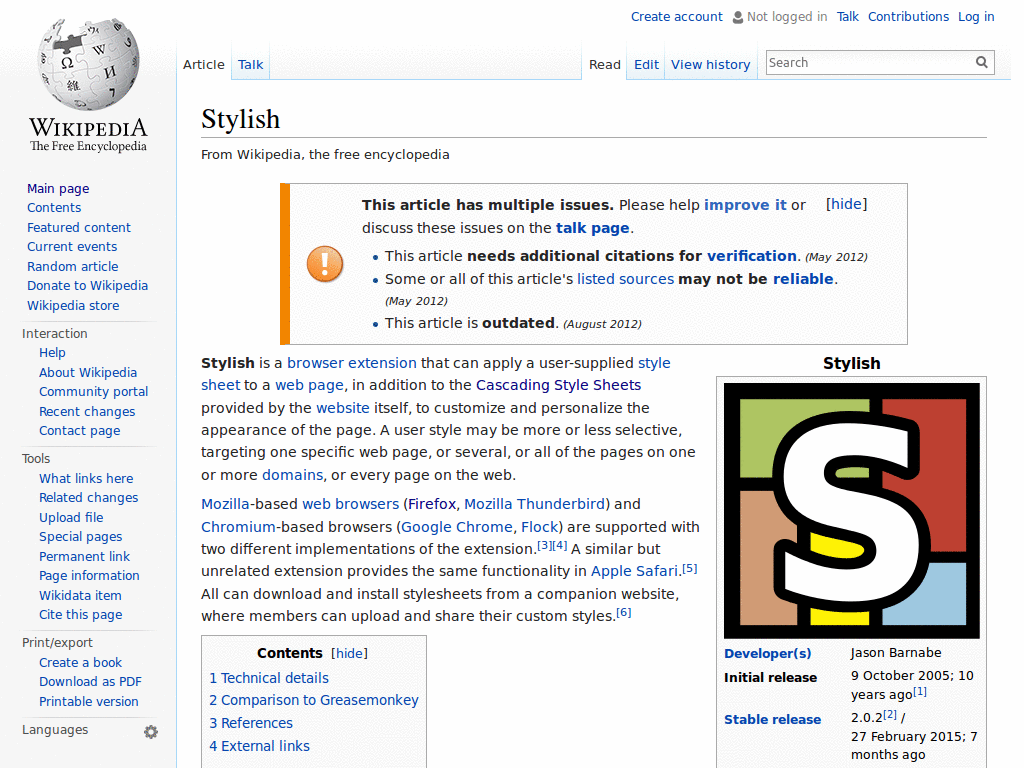
Task: Open the Stable release infobox link
Action: coord(772,720)
